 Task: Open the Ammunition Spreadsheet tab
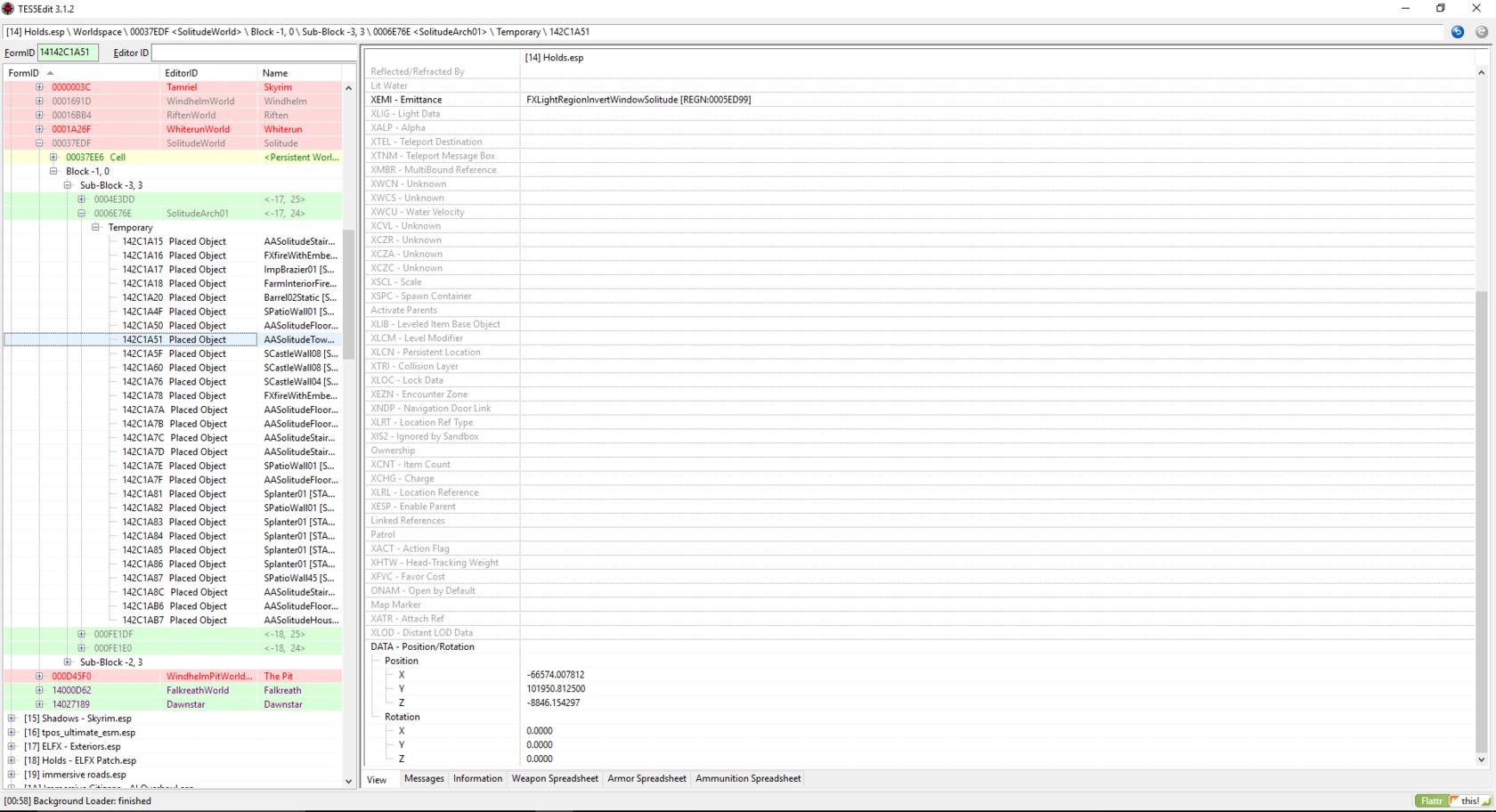[x=748, y=779]
